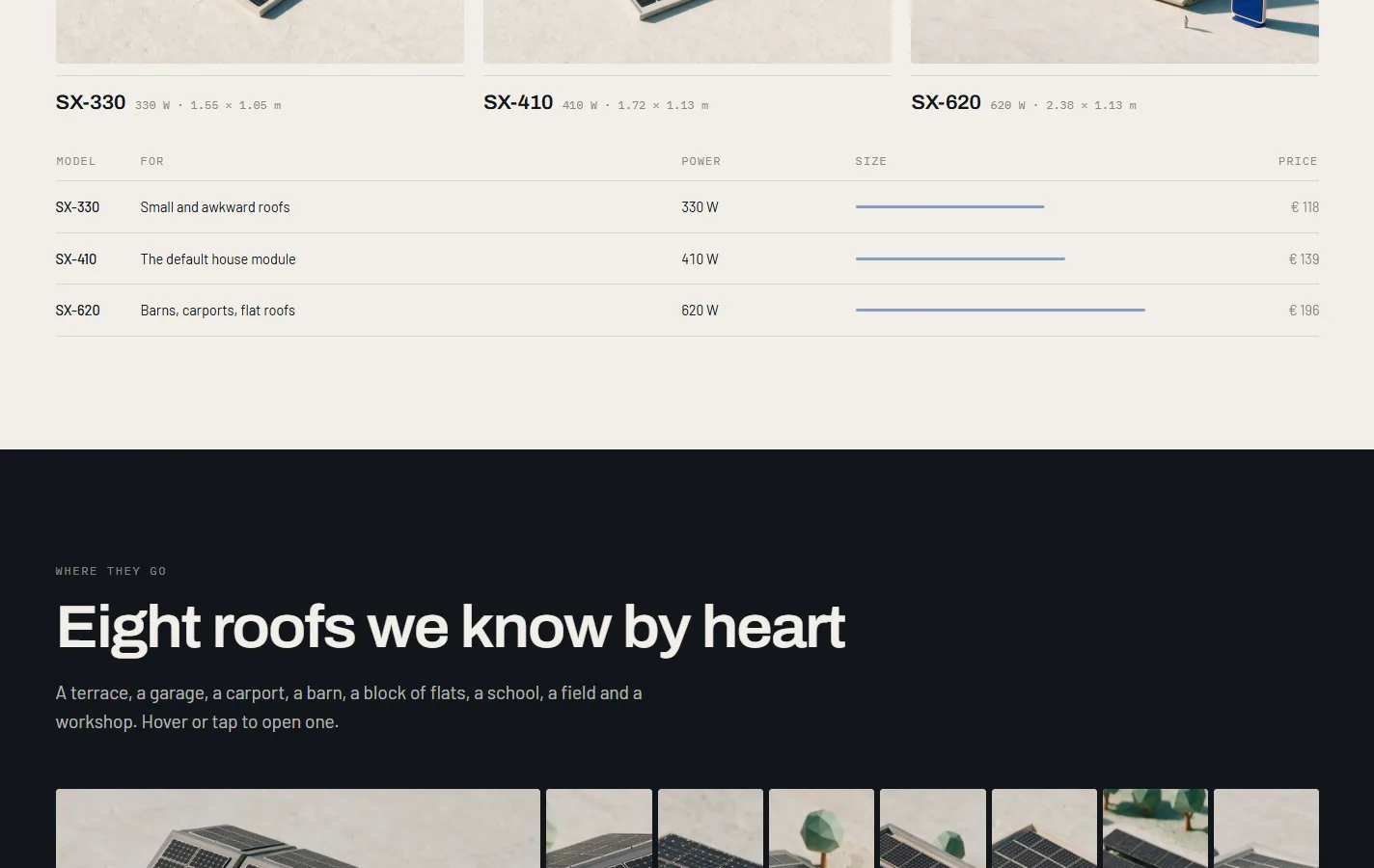Click the MODEL column header

76,161
